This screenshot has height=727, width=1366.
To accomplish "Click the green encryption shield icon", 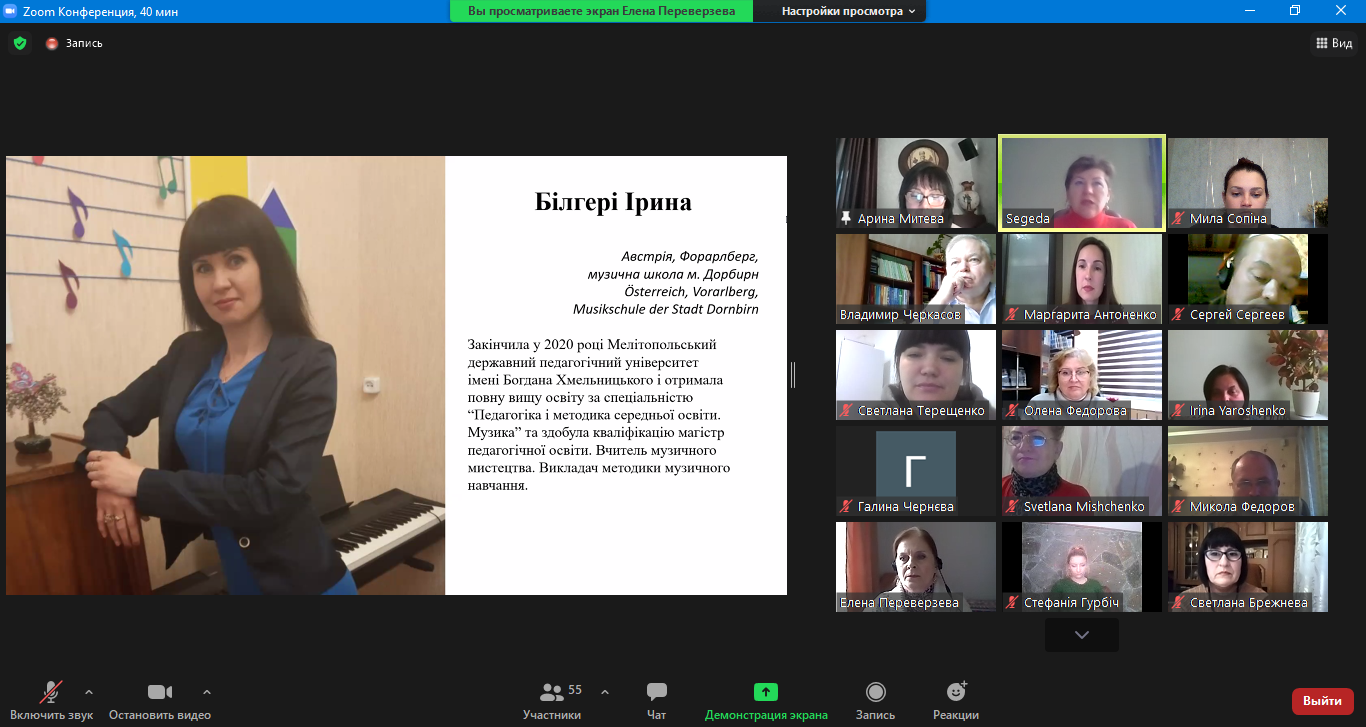I will (19, 43).
